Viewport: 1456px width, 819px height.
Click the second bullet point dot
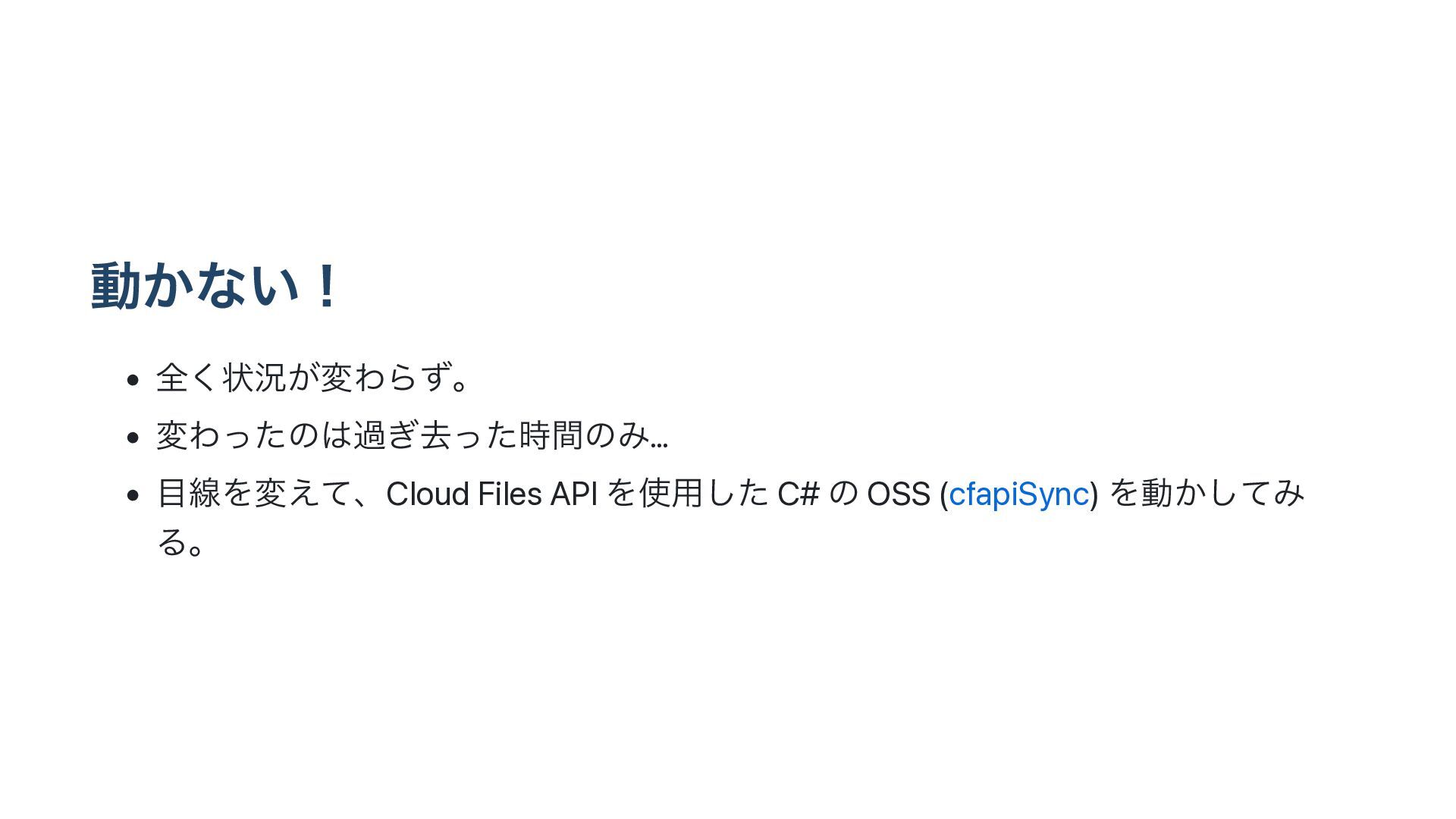pyautogui.click(x=133, y=438)
